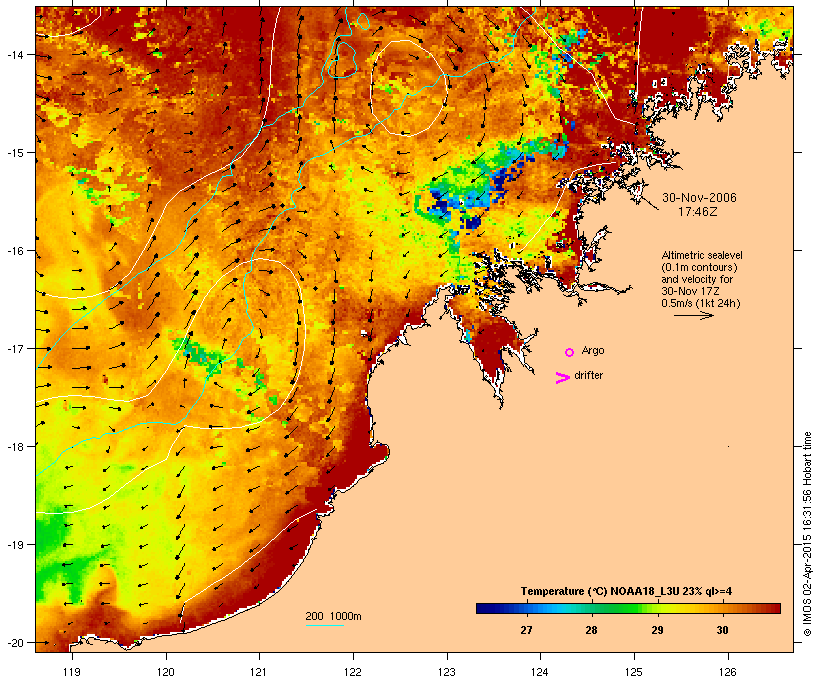
Task: Click the closed white sealevel contour near 122.5E 14.5S
Action: 409,88
